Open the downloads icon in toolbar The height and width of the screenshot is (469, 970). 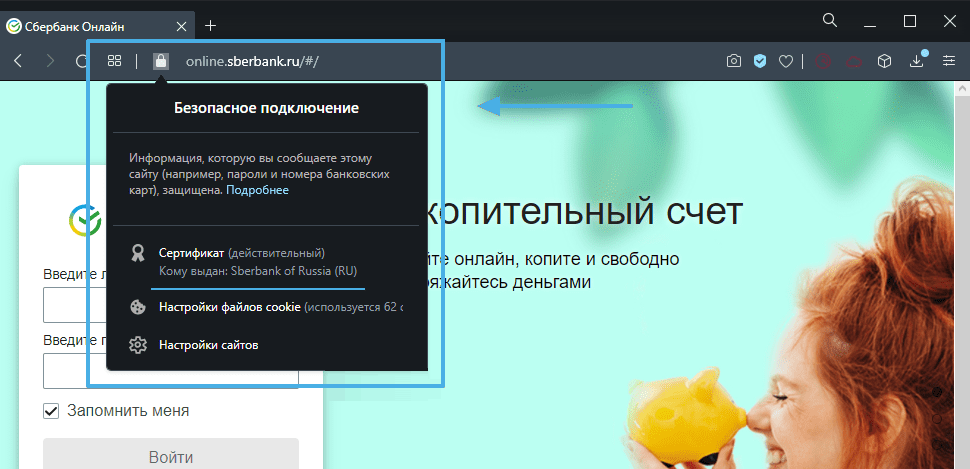[916, 62]
